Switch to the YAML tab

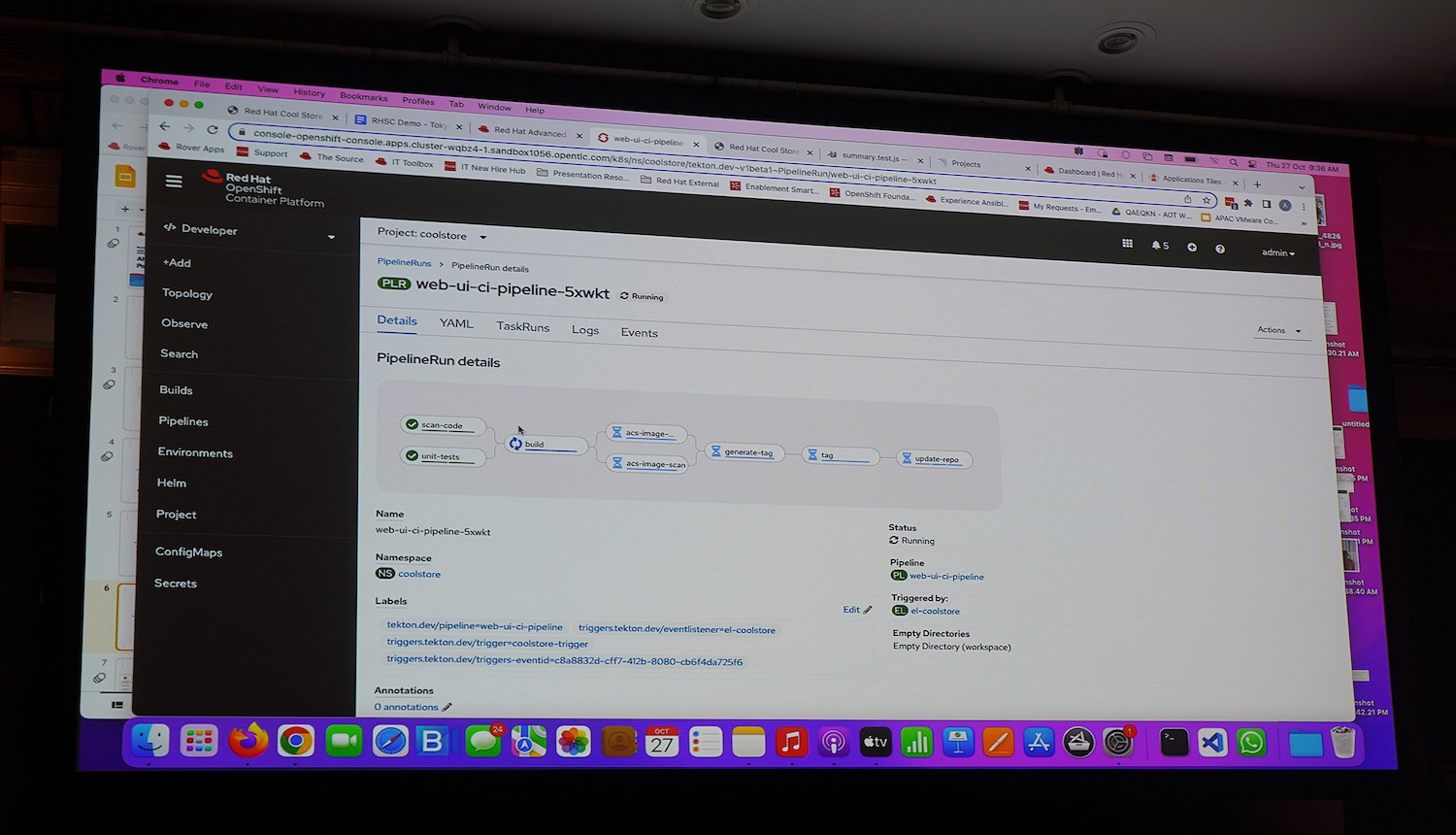coord(456,323)
